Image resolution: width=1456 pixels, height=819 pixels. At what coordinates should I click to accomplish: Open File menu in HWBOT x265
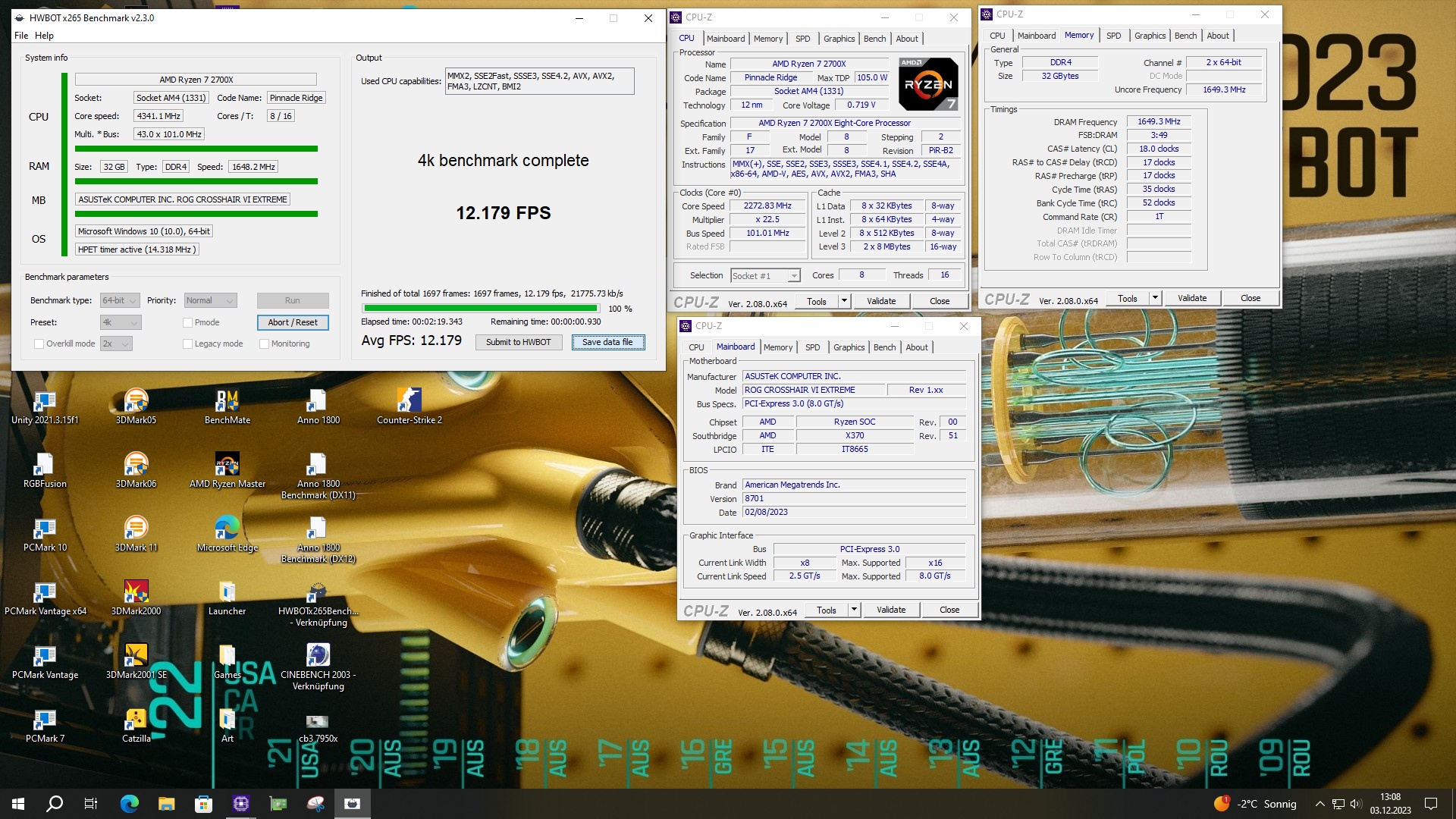(x=21, y=36)
